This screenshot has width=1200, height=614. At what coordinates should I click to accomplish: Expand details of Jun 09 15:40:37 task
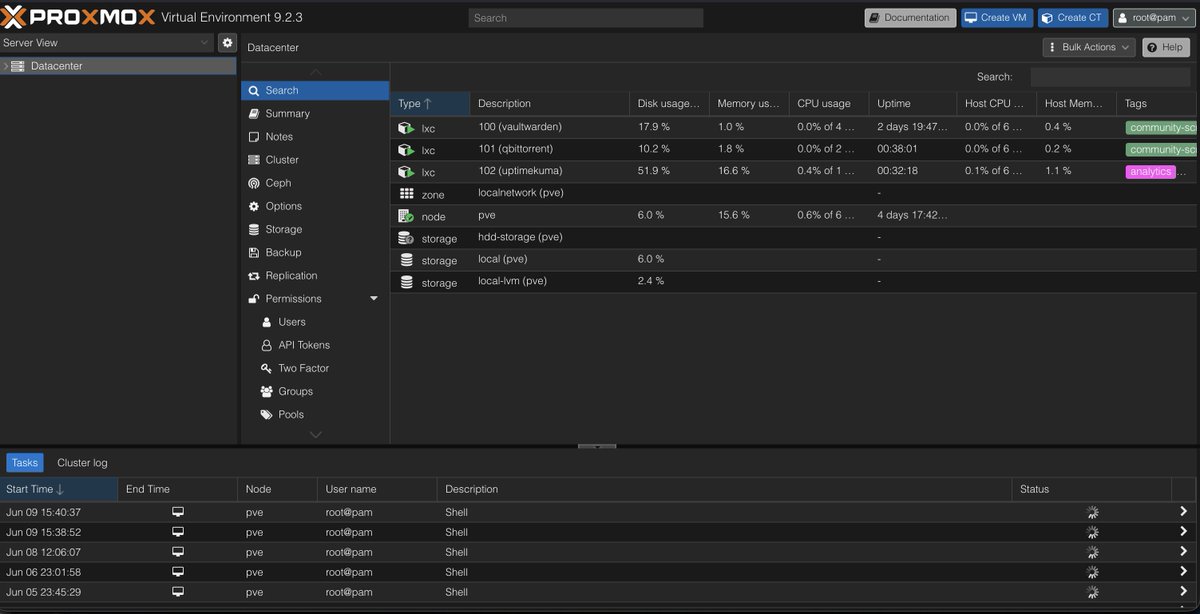coord(1184,512)
